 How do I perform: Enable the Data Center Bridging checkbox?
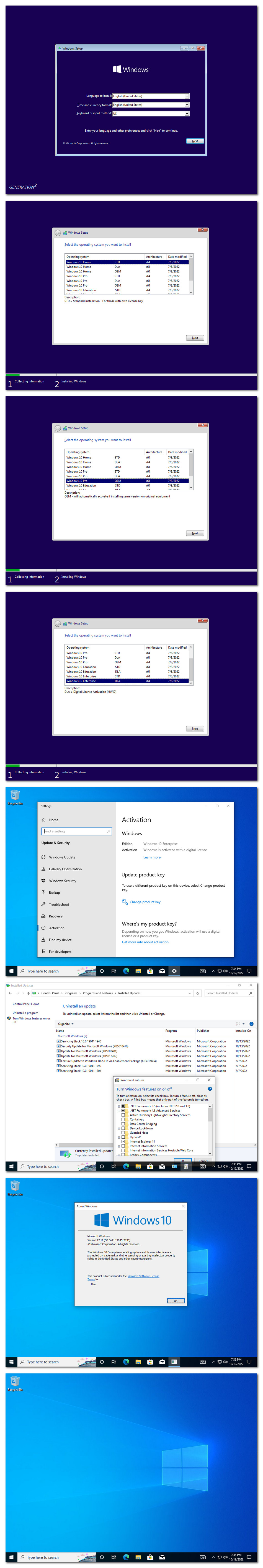123,1124
